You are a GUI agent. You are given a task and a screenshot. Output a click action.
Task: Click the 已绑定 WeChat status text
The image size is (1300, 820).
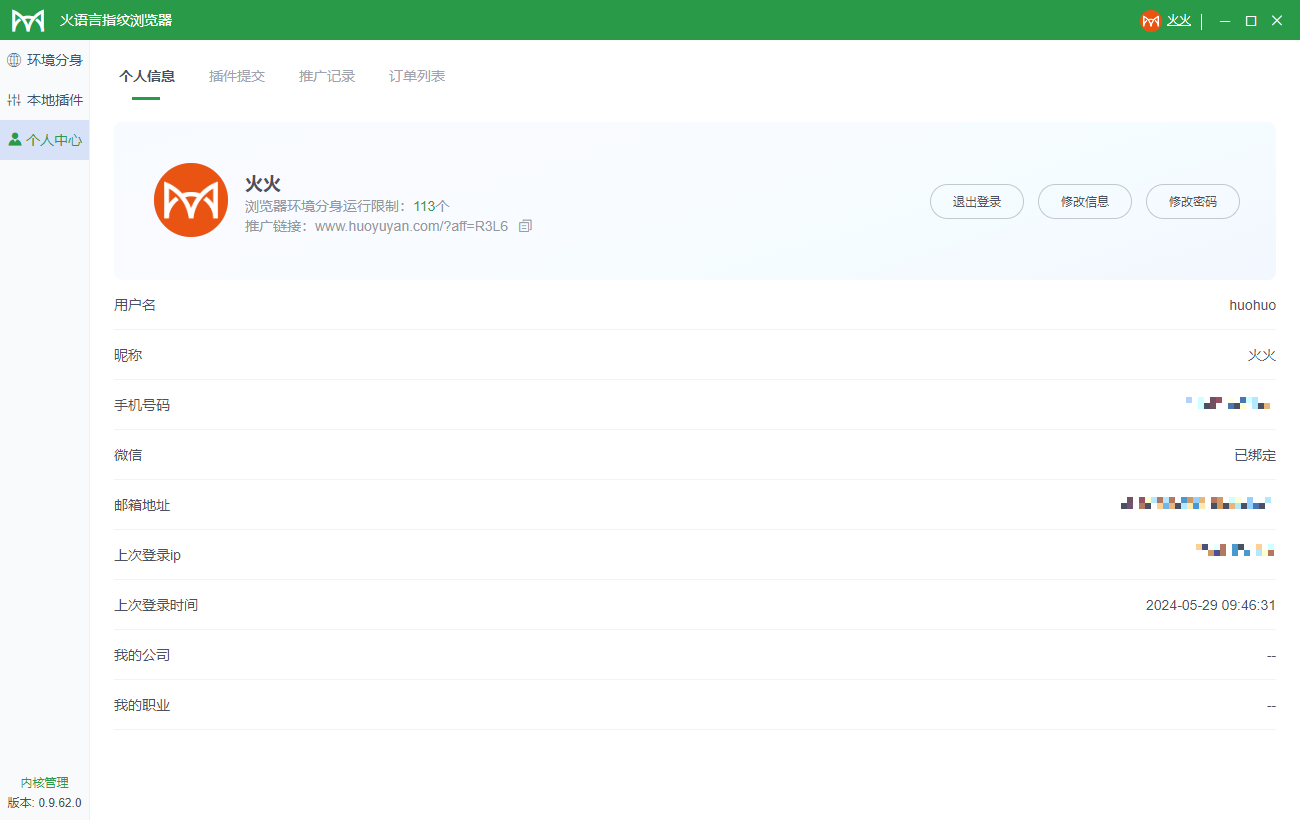1255,455
